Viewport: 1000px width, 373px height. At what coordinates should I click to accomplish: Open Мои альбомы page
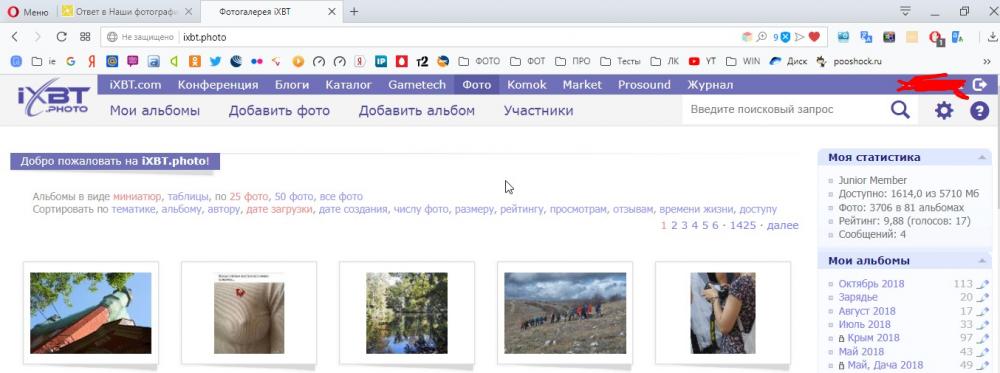click(155, 111)
